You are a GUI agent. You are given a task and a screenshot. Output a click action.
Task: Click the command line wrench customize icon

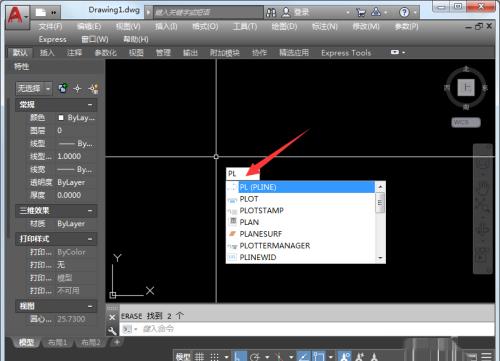(112, 330)
